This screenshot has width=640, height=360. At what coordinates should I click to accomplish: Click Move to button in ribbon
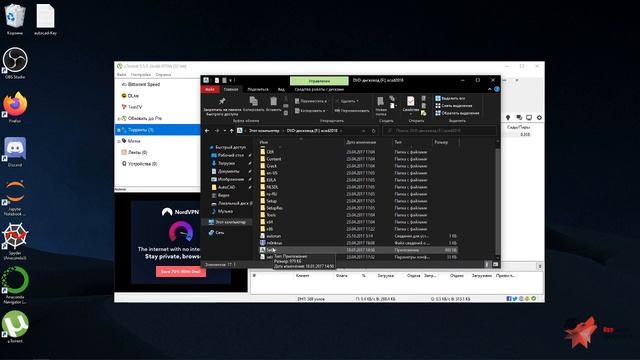point(311,101)
